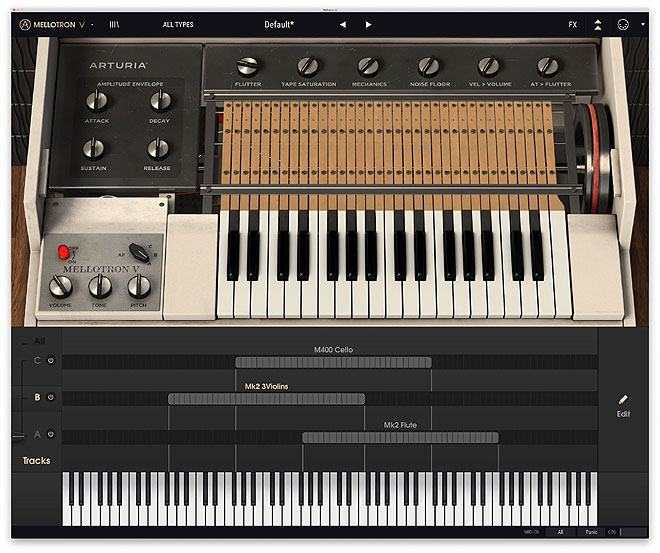Click the Flutter knob
The height and width of the screenshot is (553, 660).
pos(247,67)
